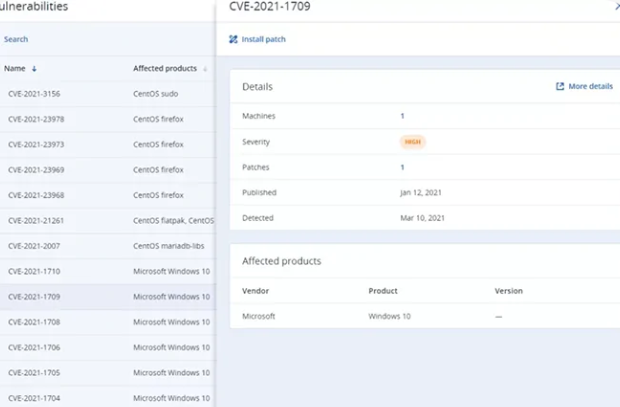Click the More details external link icon

tap(560, 87)
